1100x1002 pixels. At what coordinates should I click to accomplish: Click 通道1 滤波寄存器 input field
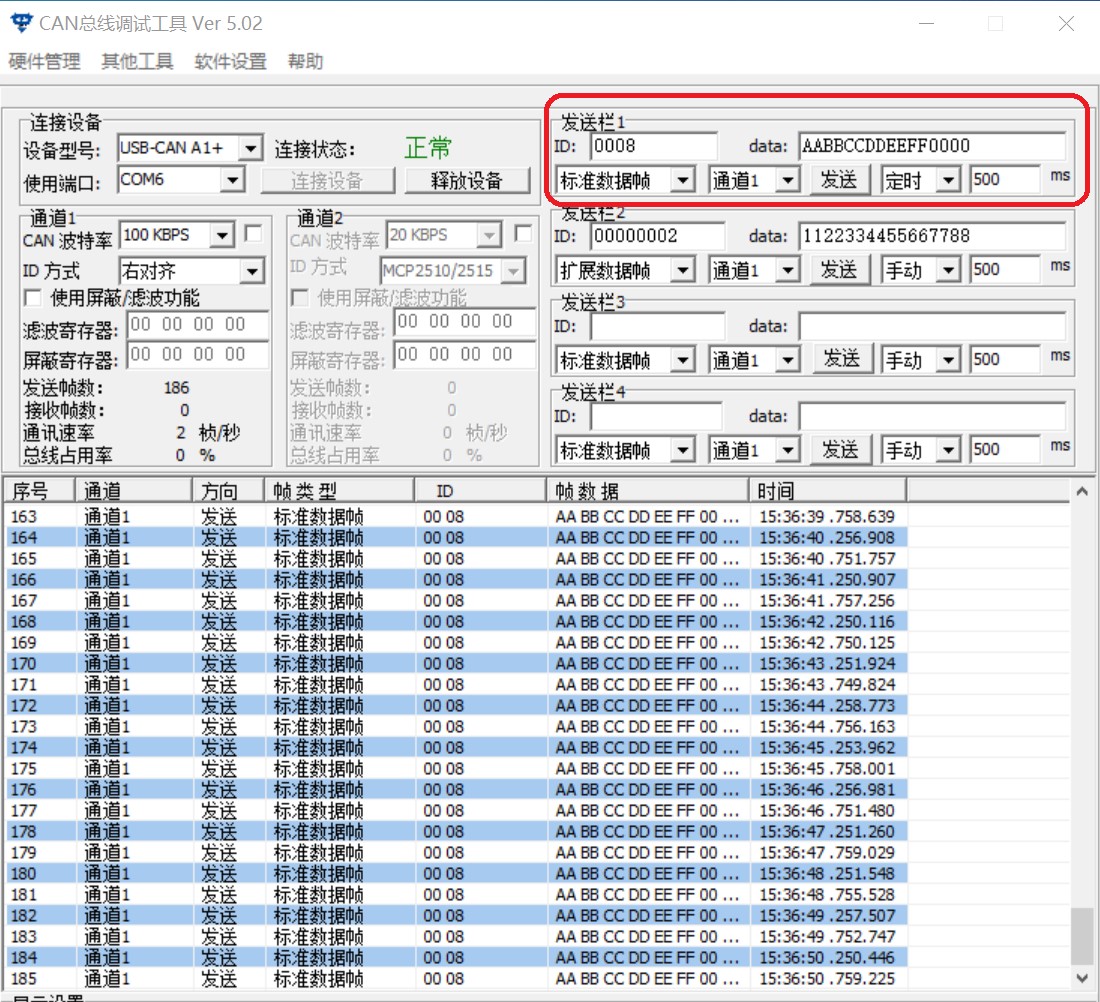click(x=197, y=325)
